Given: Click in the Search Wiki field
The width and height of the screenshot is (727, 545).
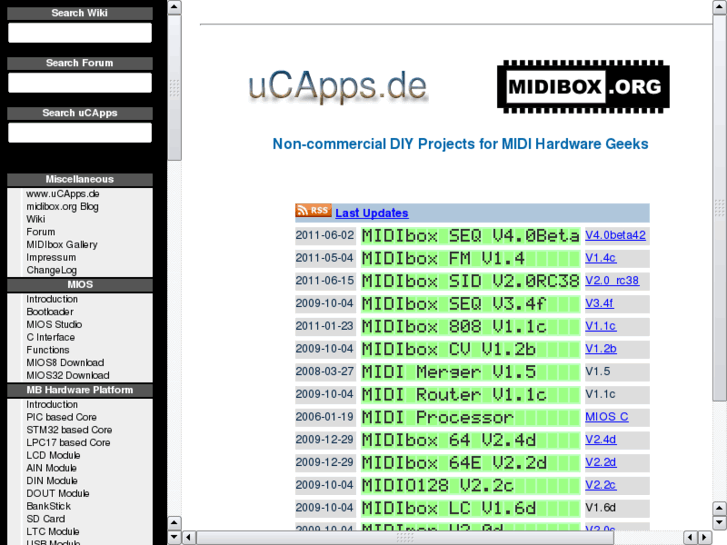Looking at the screenshot, I should pyautogui.click(x=80, y=33).
